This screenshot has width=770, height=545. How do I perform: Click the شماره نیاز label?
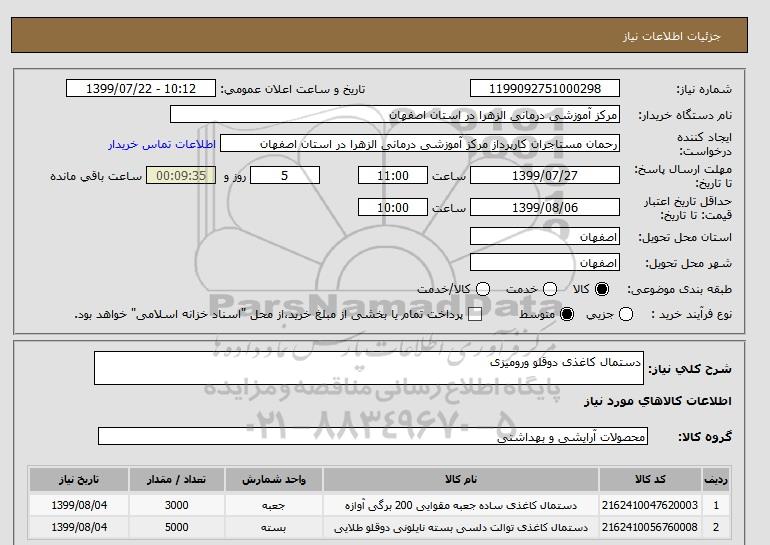click(704, 89)
